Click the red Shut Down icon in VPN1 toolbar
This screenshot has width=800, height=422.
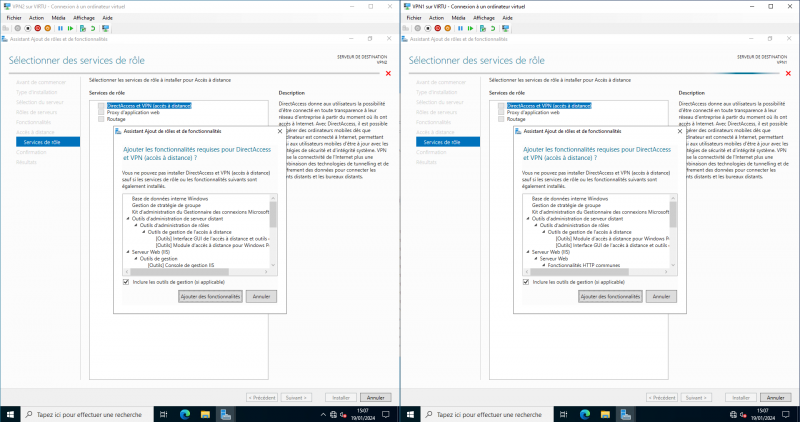(438, 29)
